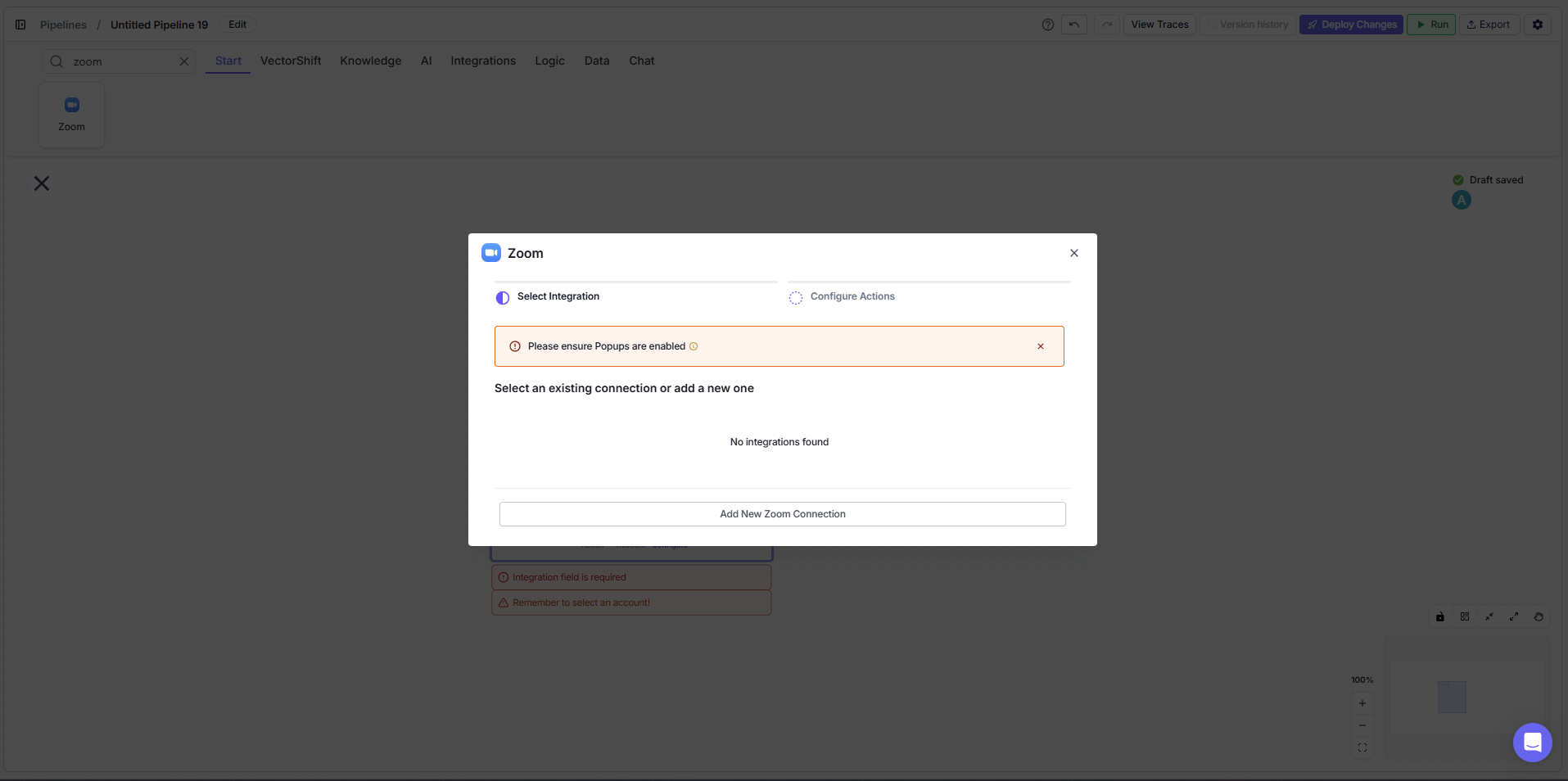1568x781 pixels.
Task: Toggle the left sidebar panel icon
Action: click(20, 25)
